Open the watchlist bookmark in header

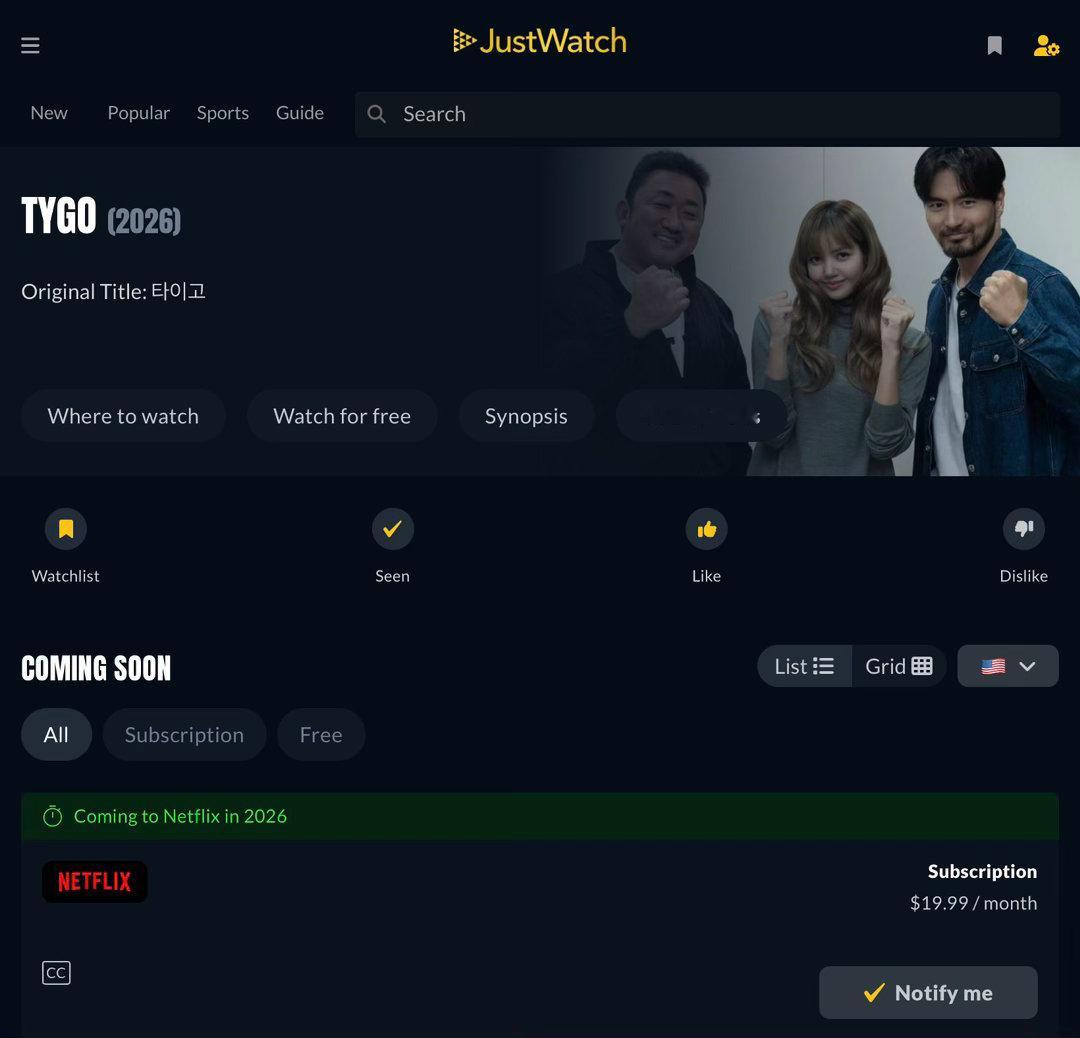pyautogui.click(x=994, y=45)
